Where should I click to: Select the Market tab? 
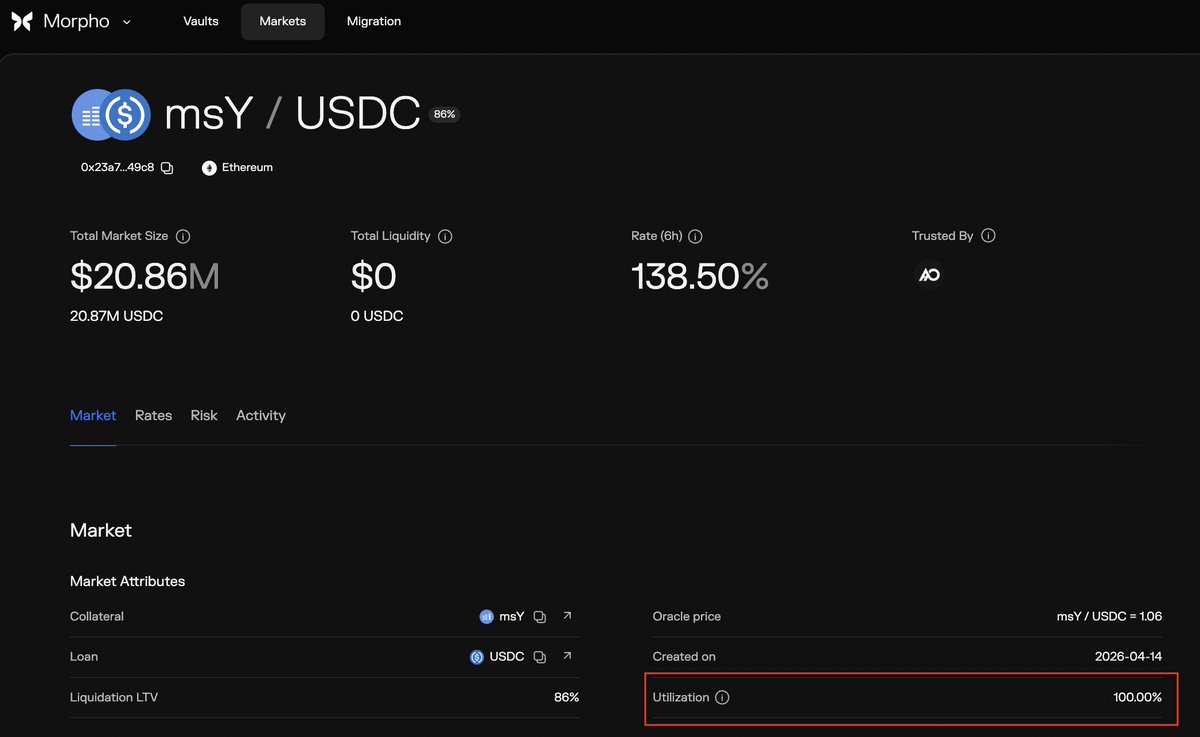pyautogui.click(x=93, y=415)
